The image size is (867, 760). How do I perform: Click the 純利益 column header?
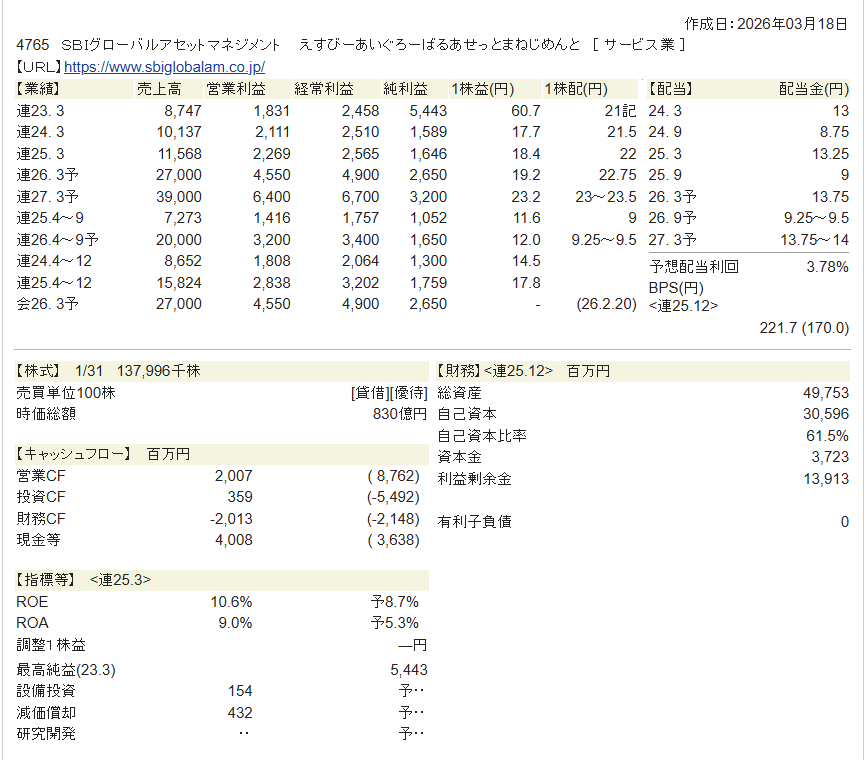(x=405, y=89)
